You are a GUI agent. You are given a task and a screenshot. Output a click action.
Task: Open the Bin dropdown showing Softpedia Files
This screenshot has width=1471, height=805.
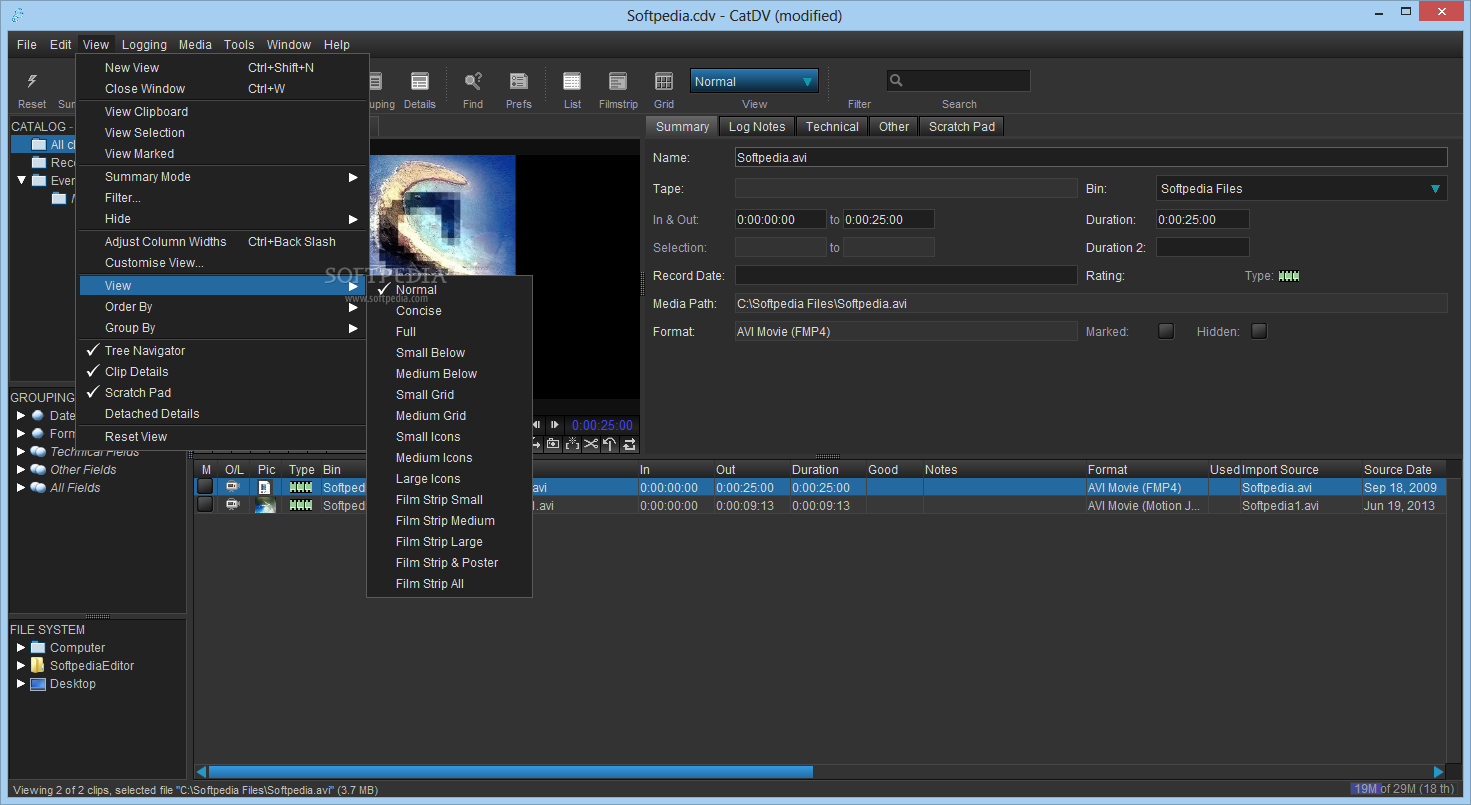tap(1302, 188)
